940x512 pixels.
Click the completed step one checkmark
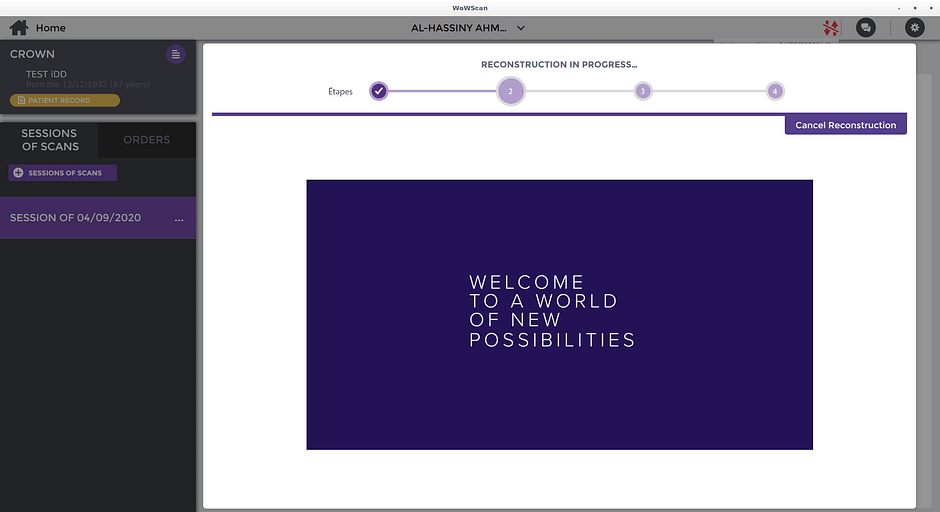point(378,92)
